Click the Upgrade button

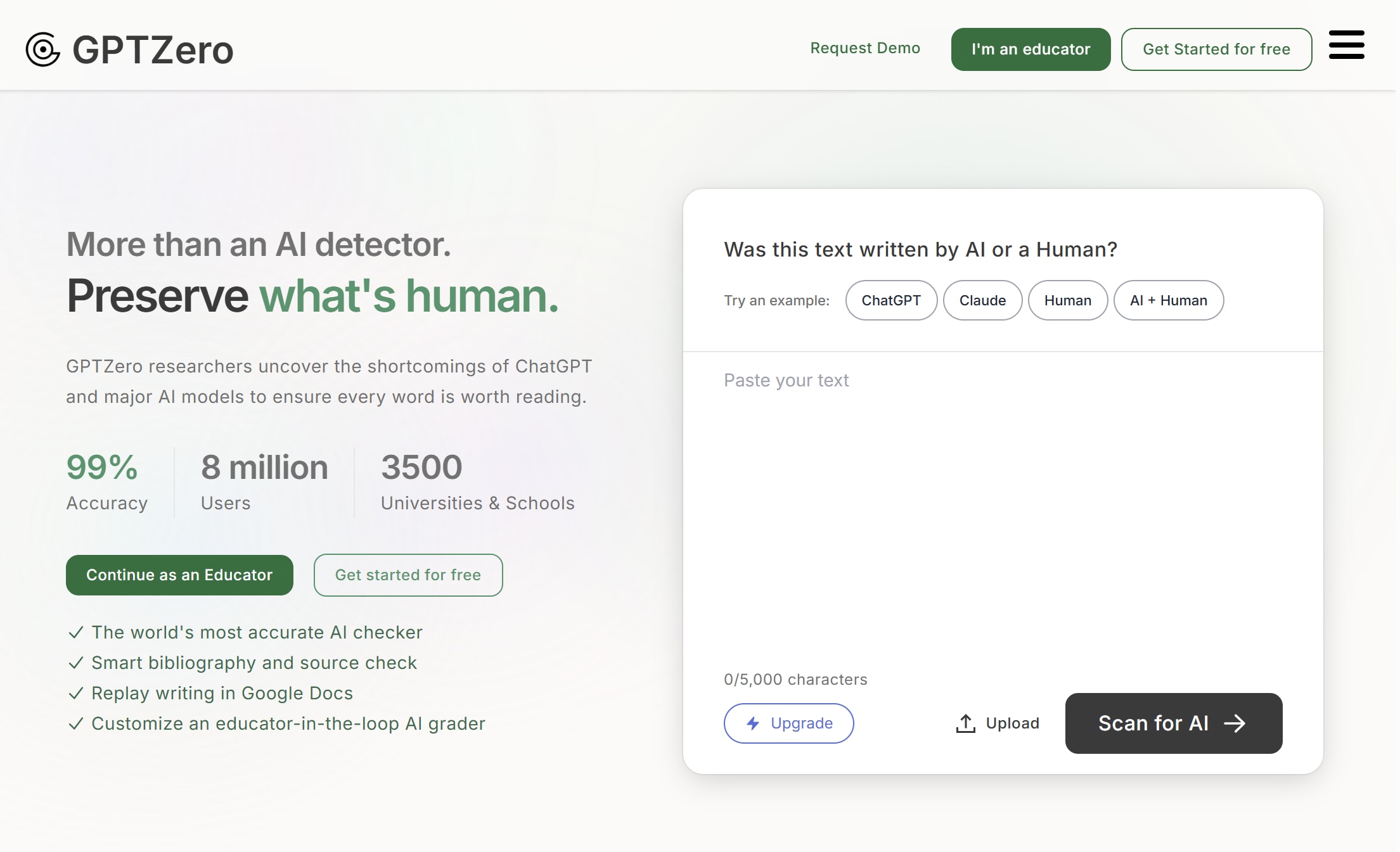point(788,723)
